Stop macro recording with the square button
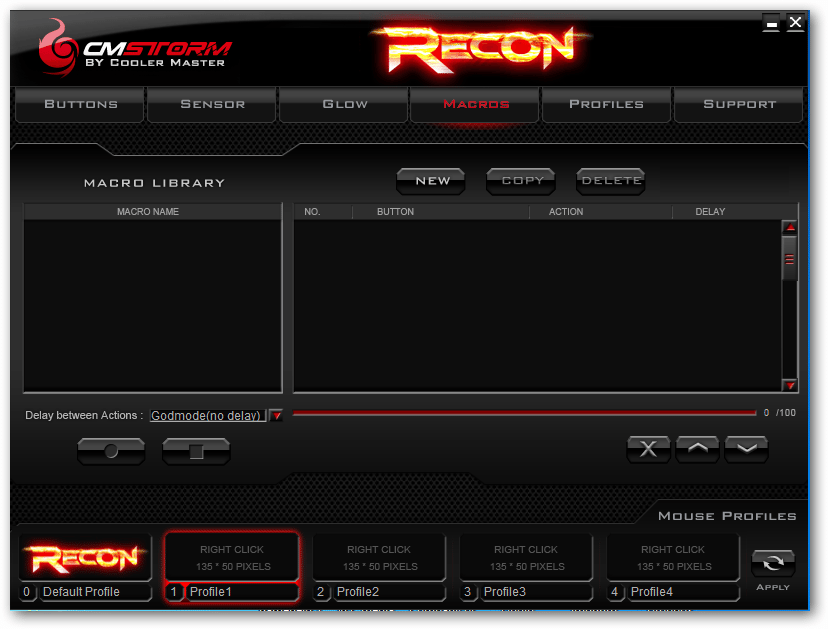This screenshot has height=629, width=828. coord(196,452)
